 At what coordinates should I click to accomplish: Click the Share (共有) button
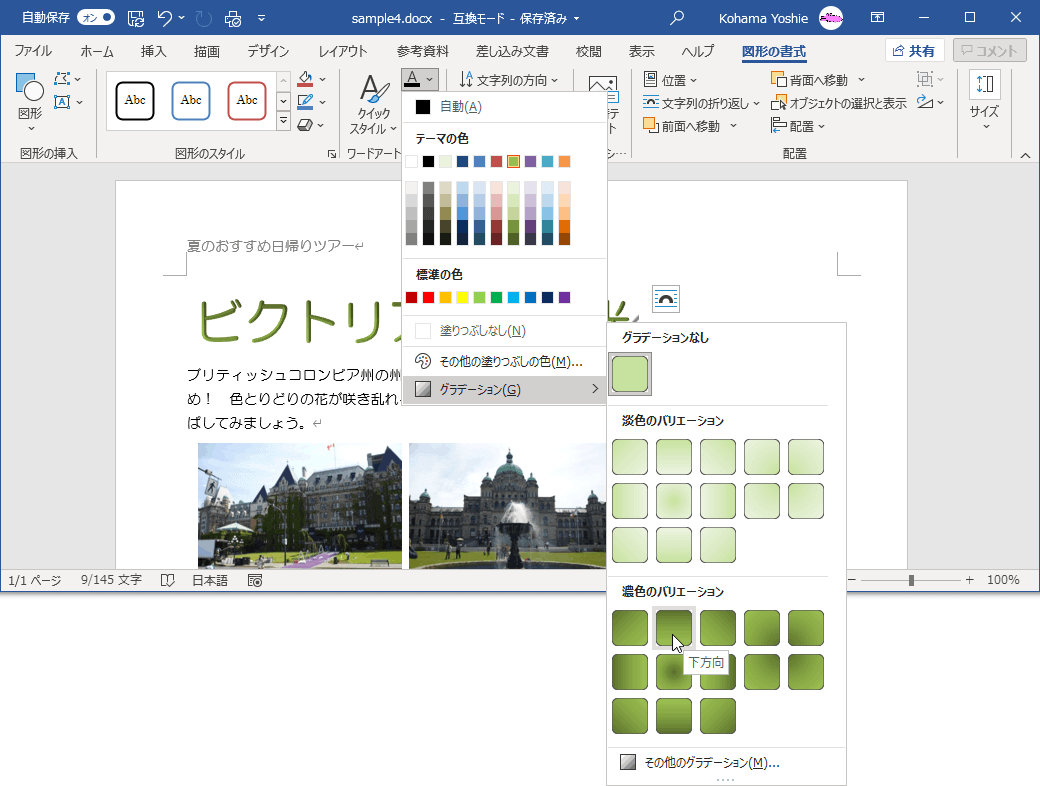point(914,51)
